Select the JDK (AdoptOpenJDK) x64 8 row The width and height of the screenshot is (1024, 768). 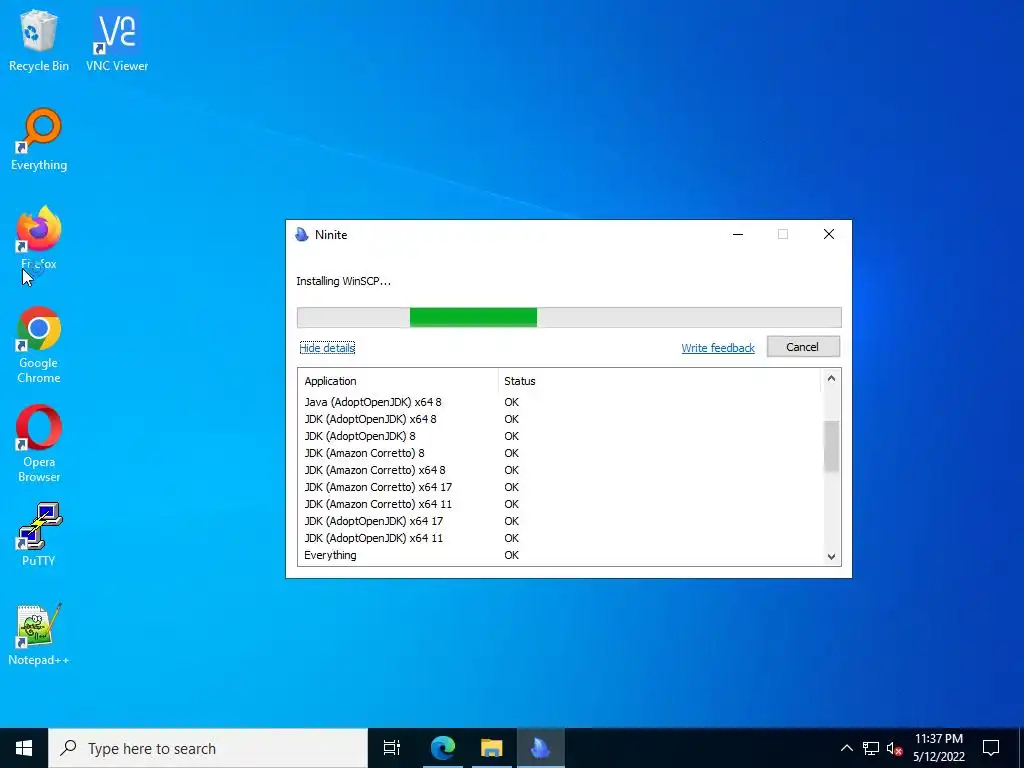coord(560,419)
